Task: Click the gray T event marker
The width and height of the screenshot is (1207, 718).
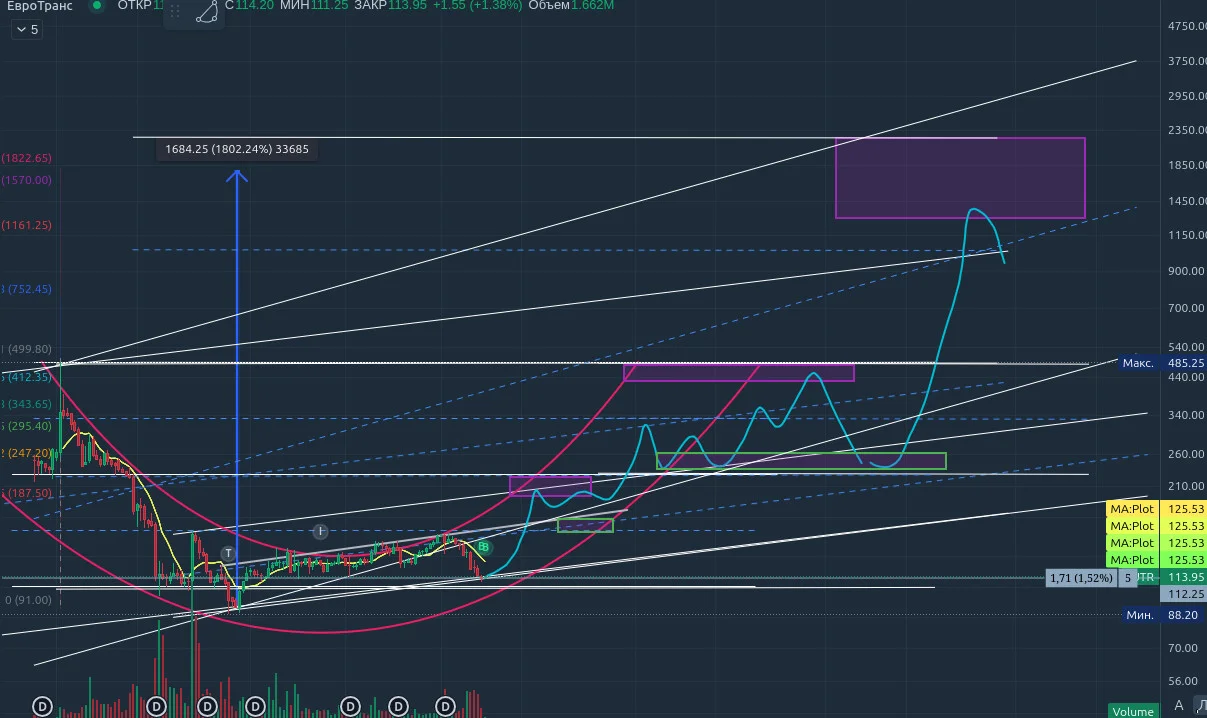Action: click(x=228, y=553)
